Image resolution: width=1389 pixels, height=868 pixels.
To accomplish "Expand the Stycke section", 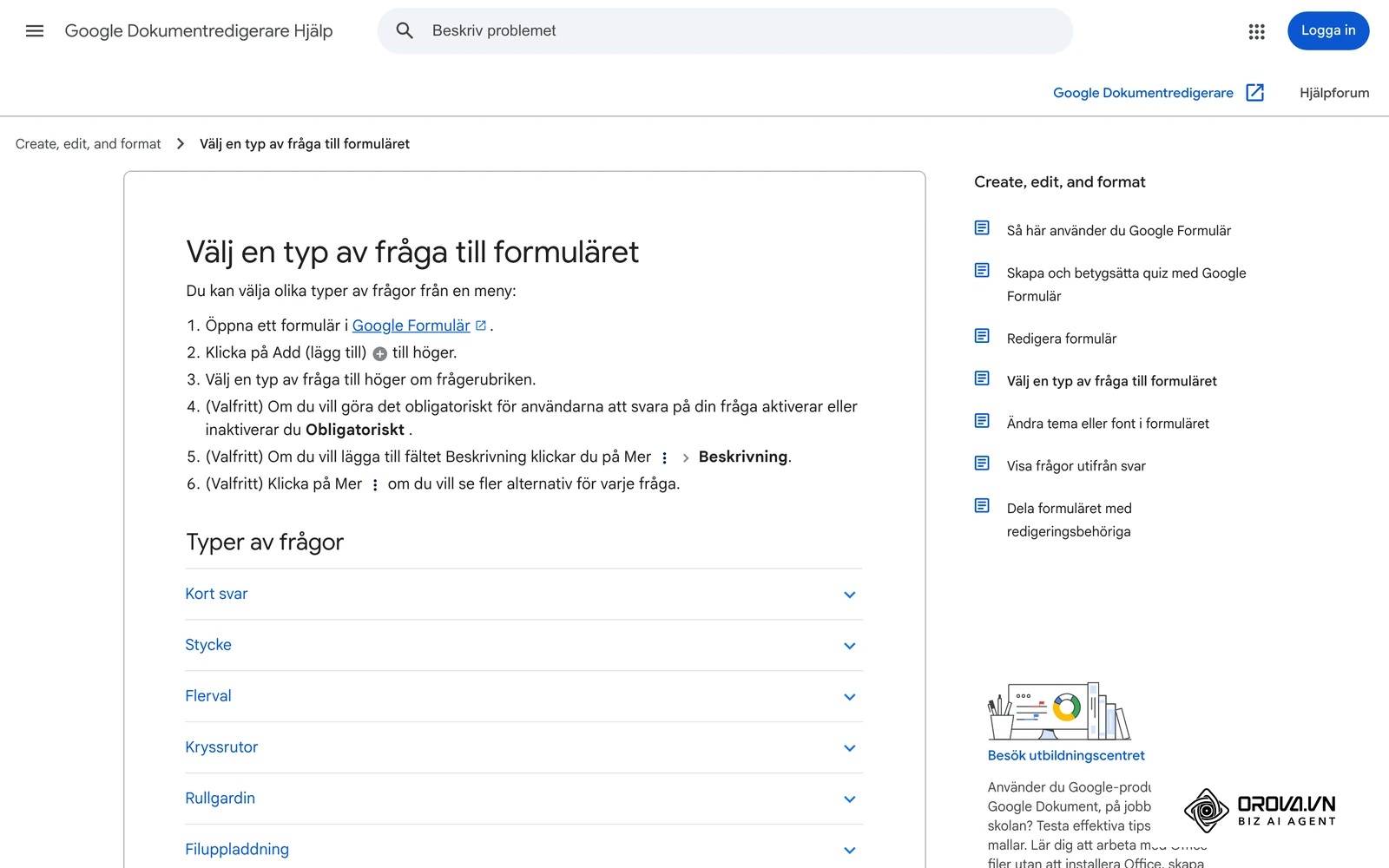I will 523,646.
